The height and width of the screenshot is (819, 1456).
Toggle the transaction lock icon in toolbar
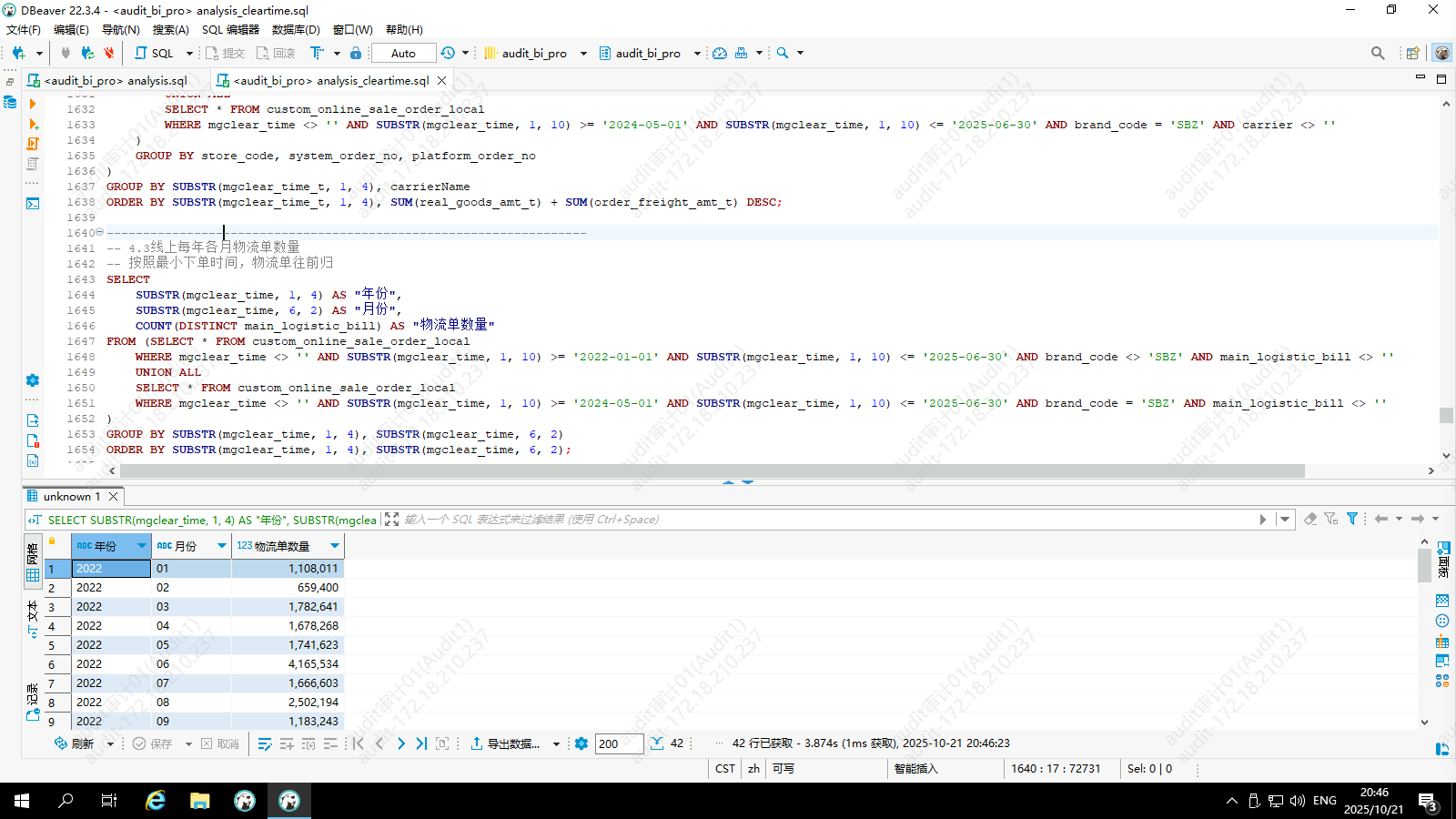tap(356, 53)
